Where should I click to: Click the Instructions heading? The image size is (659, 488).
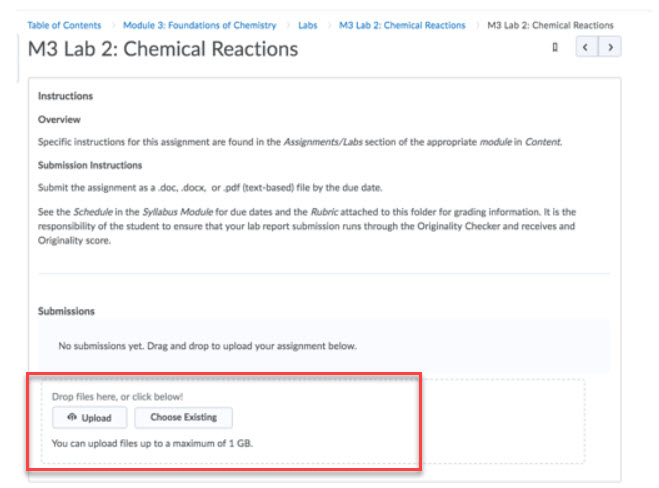pyautogui.click(x=65, y=96)
